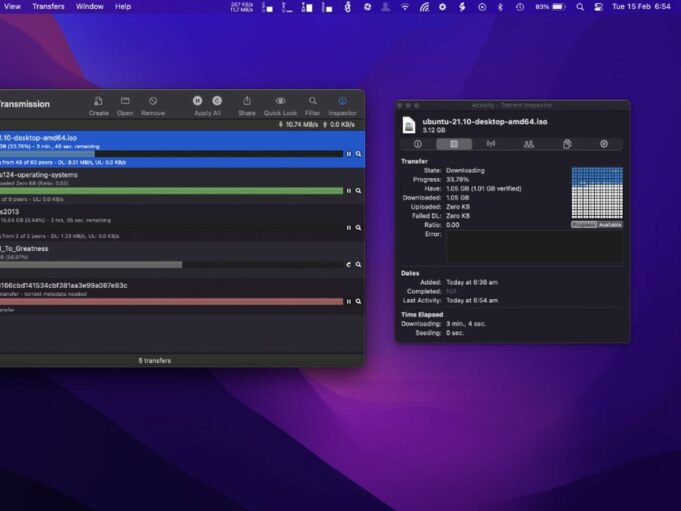
Task: Reveal 124-operating-systems in Finder
Action: tap(358, 191)
